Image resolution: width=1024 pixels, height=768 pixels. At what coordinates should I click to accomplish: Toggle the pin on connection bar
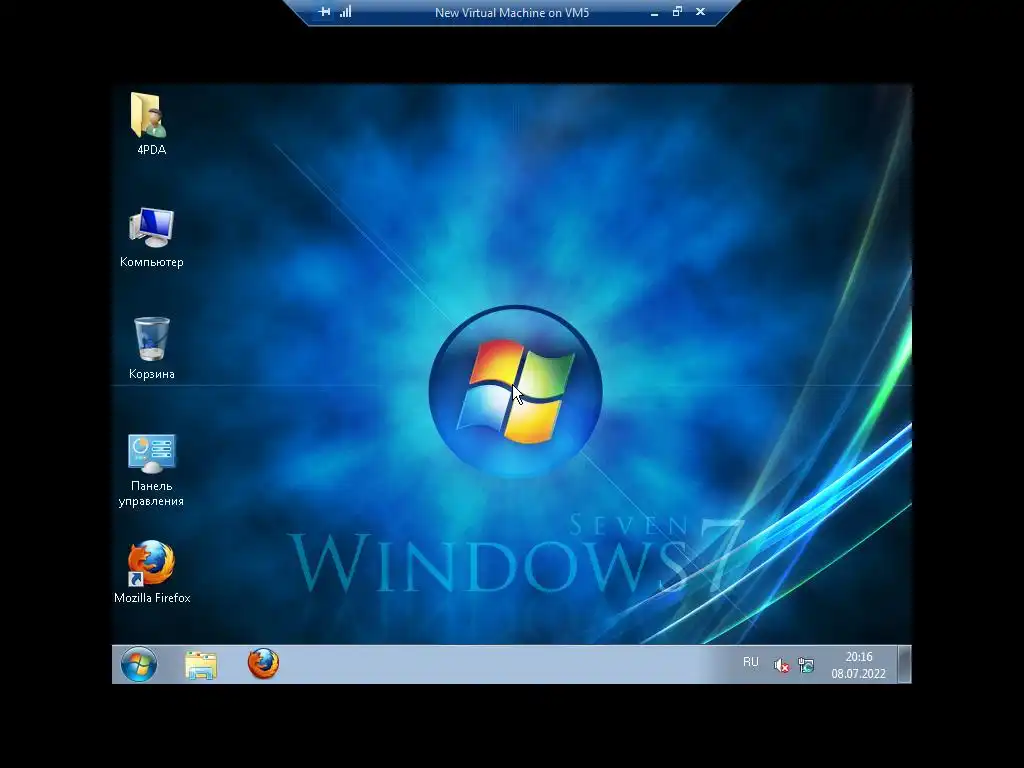pos(324,12)
